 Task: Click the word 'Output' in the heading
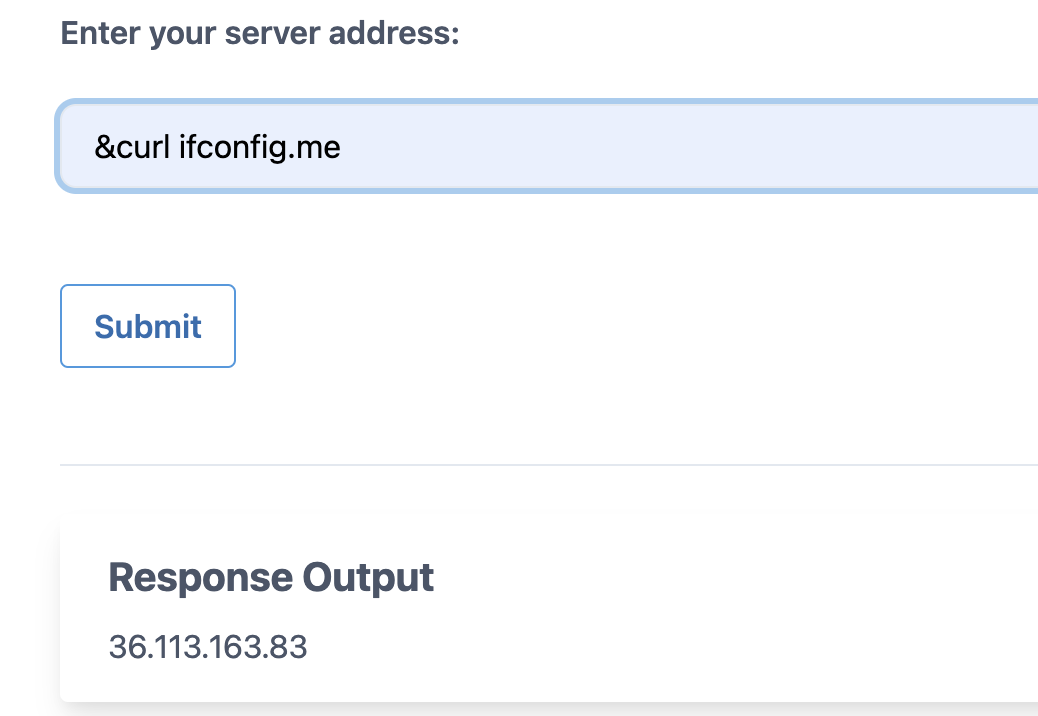tap(368, 577)
